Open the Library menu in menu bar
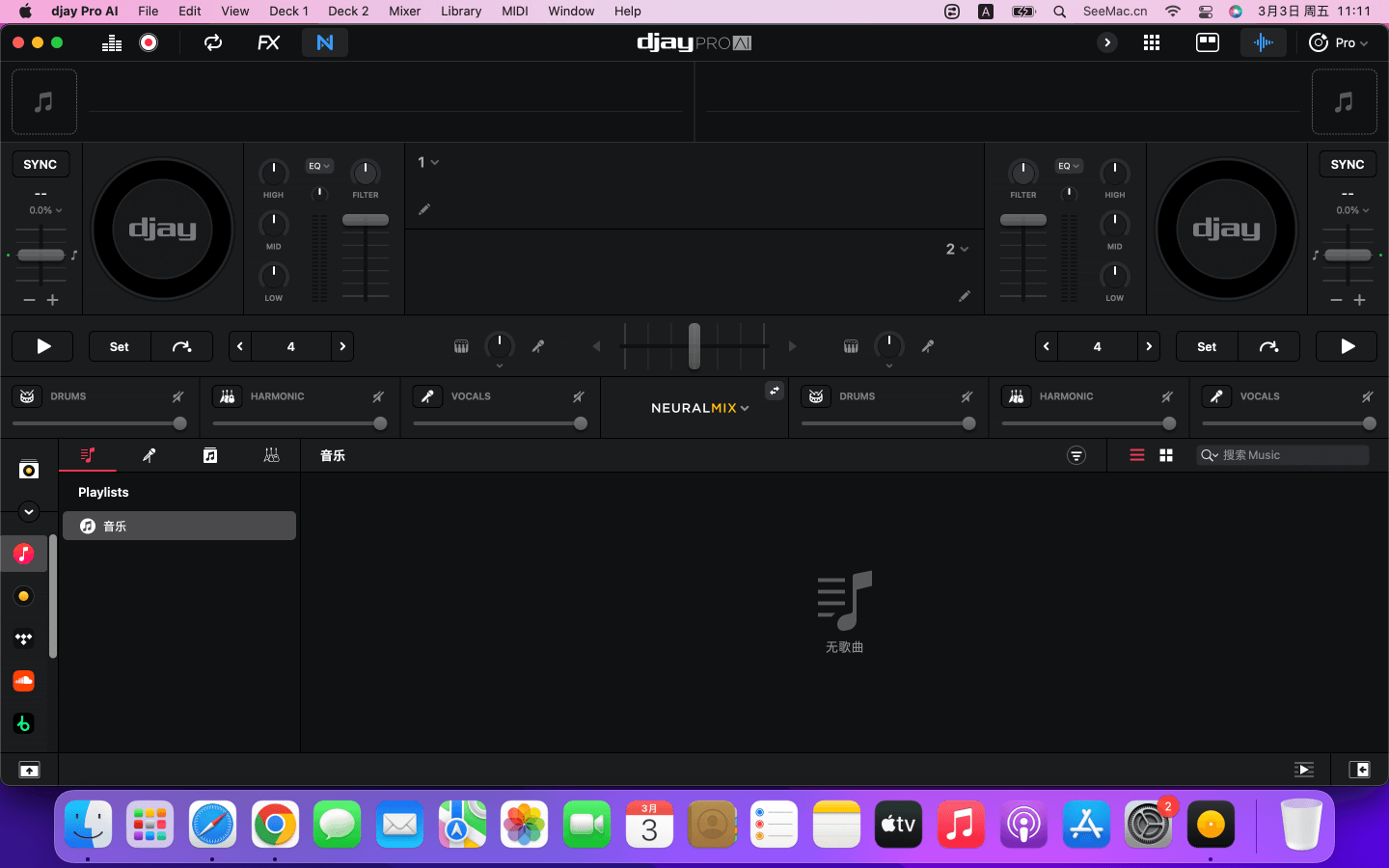 point(461,11)
